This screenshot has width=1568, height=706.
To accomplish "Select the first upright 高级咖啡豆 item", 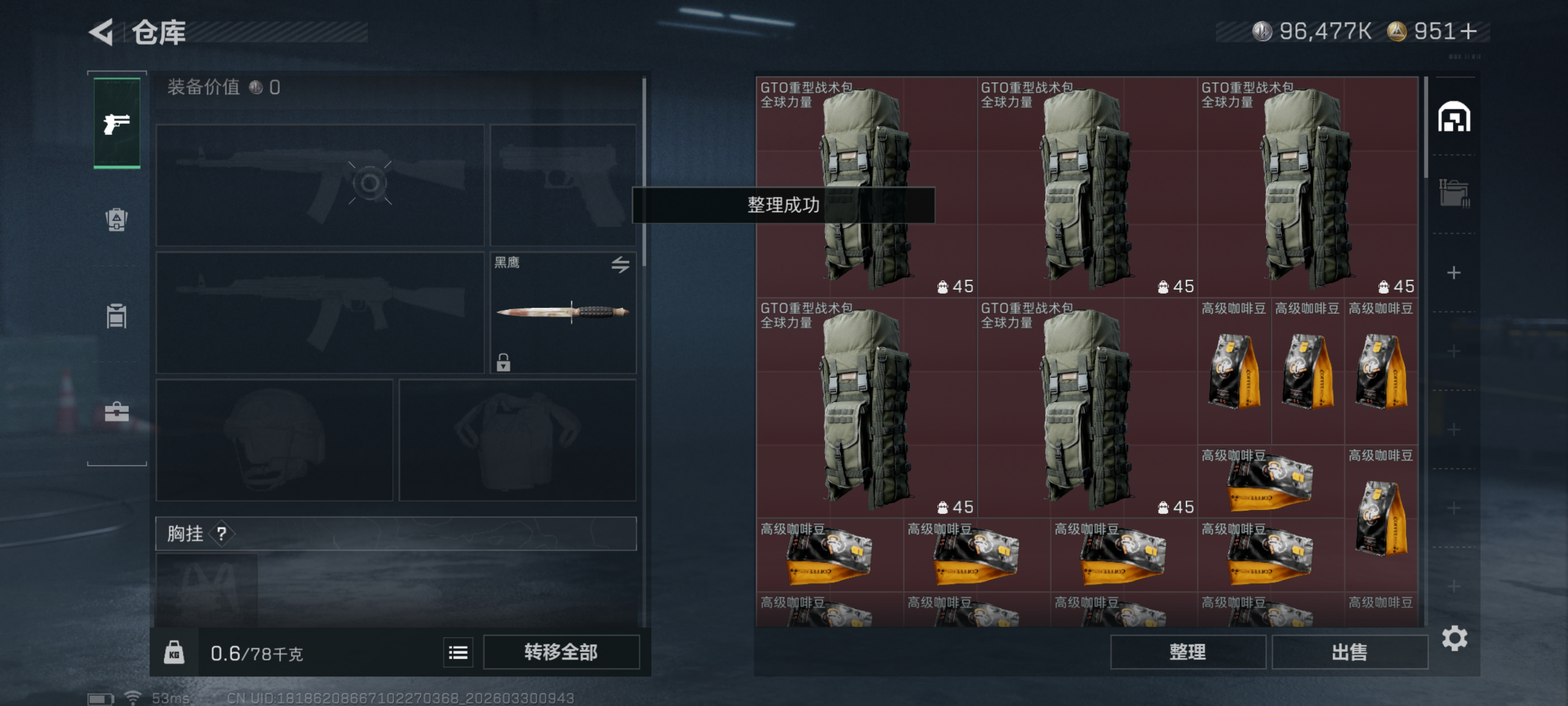I will point(1234,371).
